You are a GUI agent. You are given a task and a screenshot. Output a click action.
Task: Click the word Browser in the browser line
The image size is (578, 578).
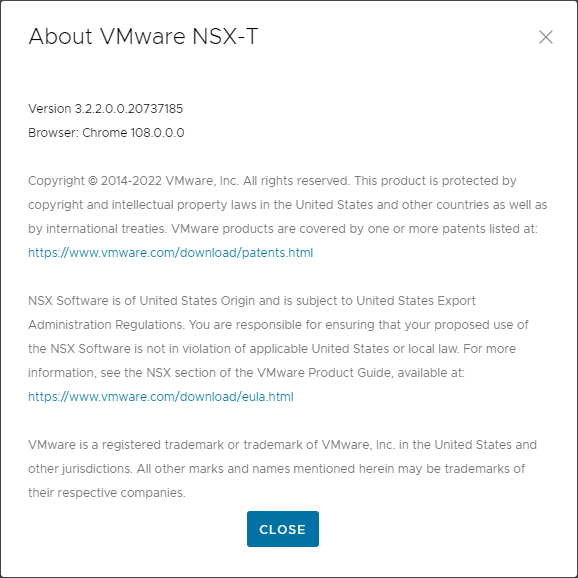click(x=53, y=133)
